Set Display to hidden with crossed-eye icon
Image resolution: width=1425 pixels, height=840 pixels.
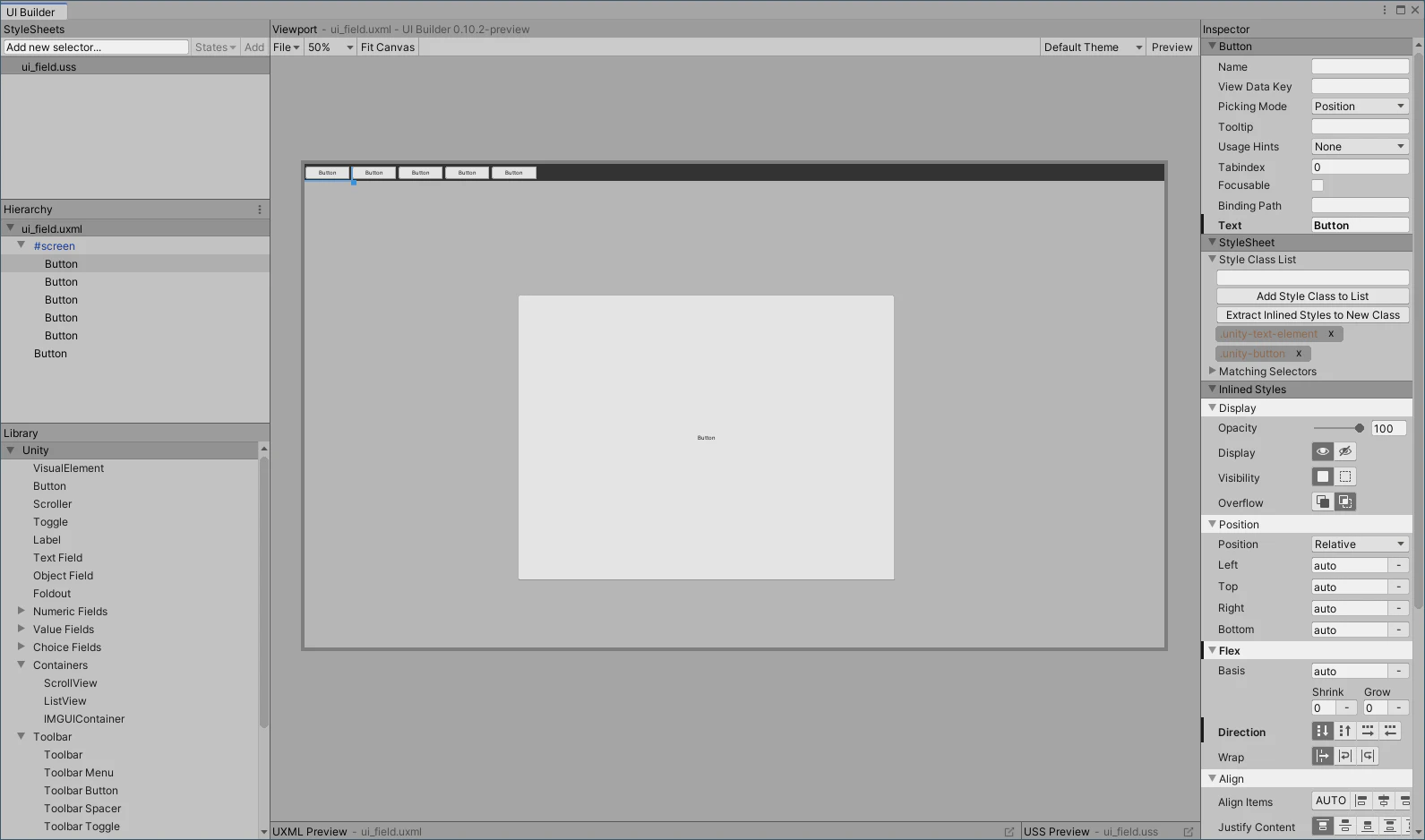tap(1345, 452)
